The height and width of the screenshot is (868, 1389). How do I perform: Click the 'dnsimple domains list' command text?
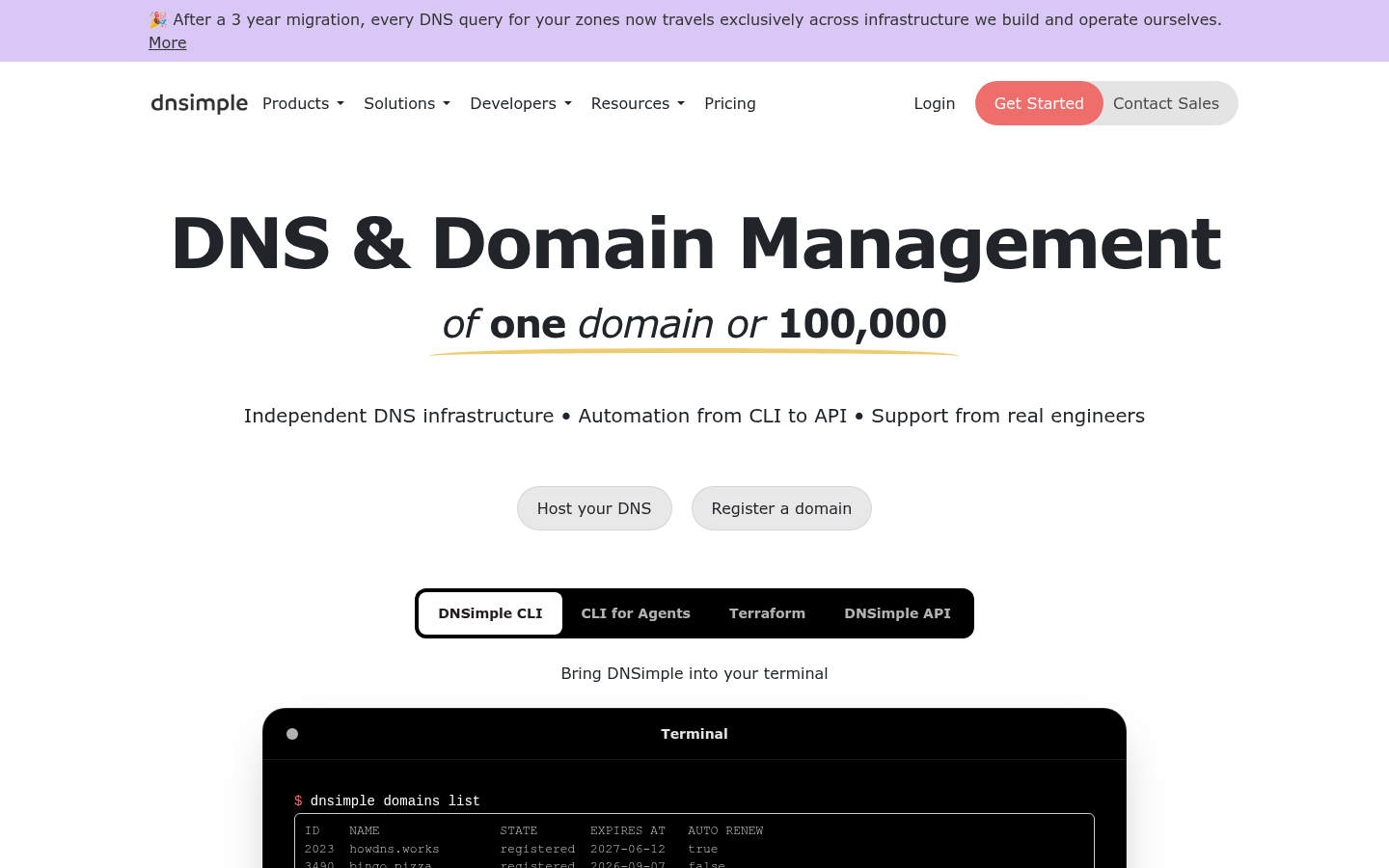click(x=395, y=800)
